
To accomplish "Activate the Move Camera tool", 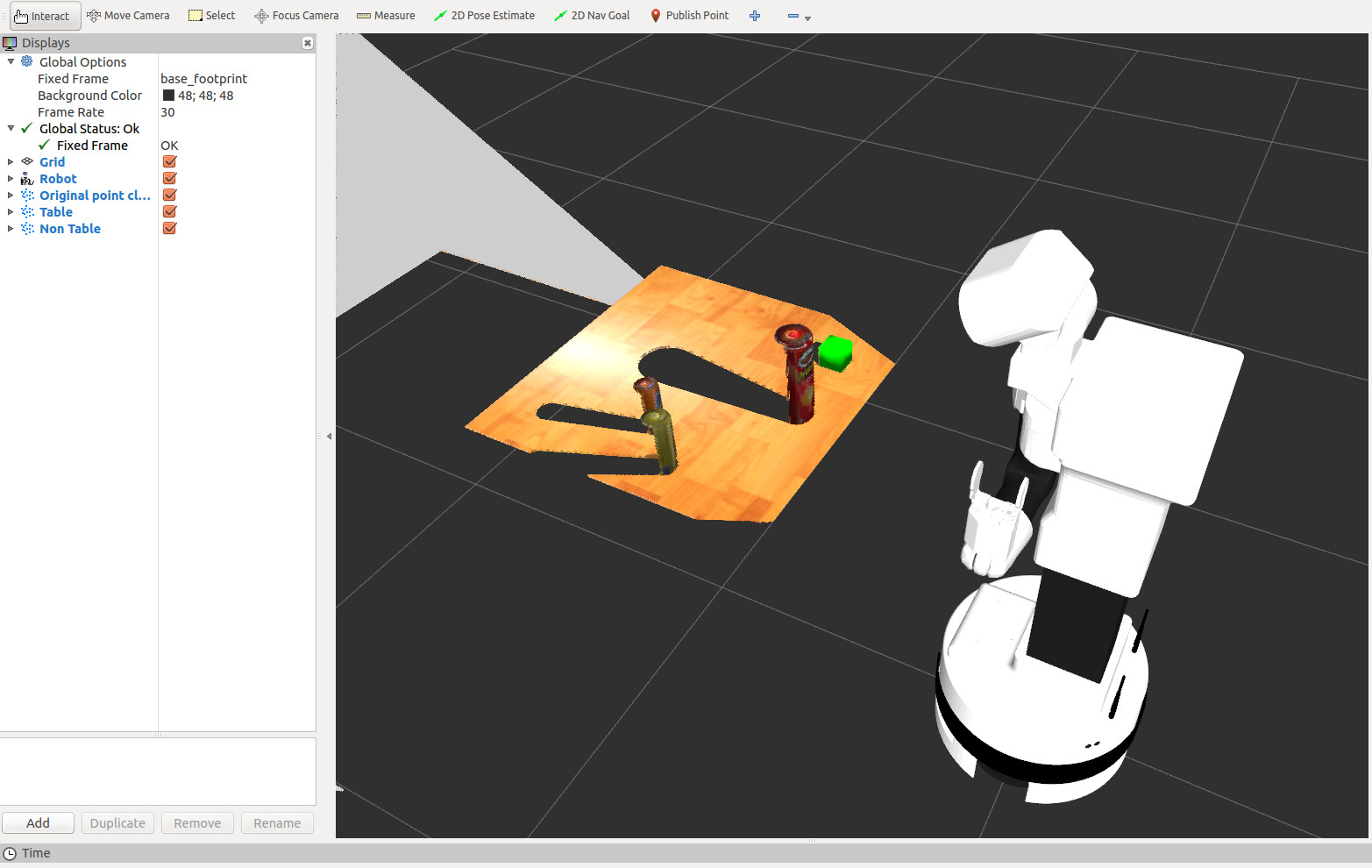I will (128, 16).
